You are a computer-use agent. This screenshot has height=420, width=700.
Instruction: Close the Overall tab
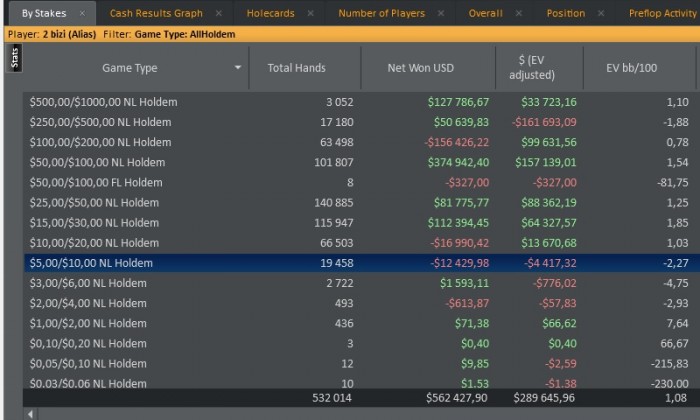519,14
